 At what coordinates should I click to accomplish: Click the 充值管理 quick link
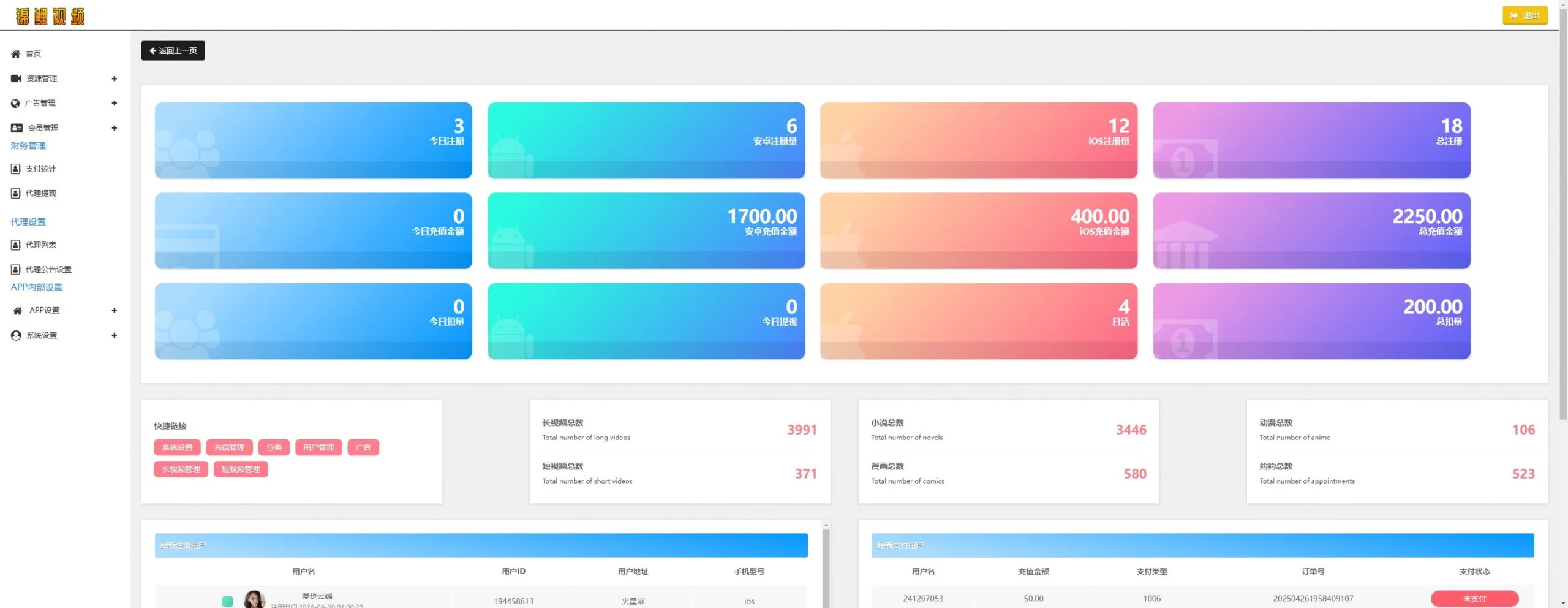[229, 447]
